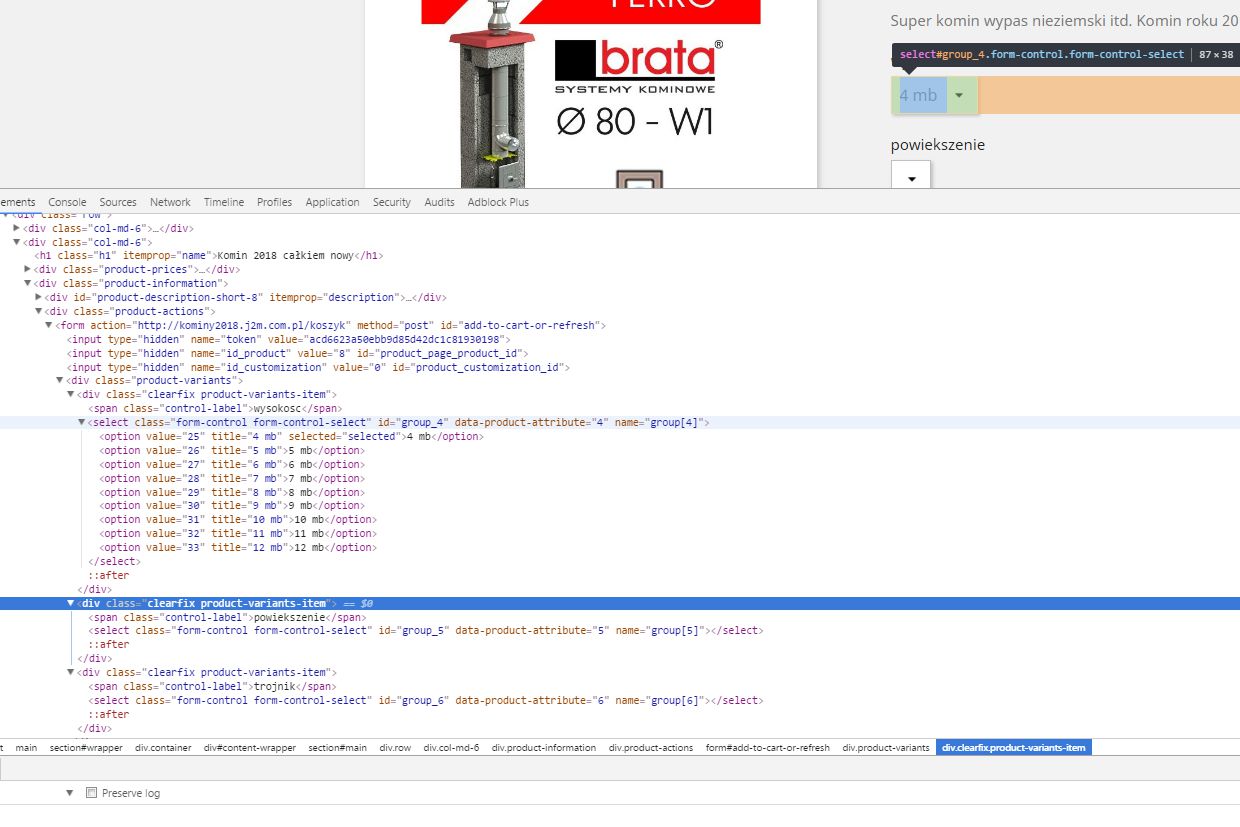This screenshot has height=827, width=1240.
Task: Select the select group_6 element line
Action: click(x=426, y=701)
